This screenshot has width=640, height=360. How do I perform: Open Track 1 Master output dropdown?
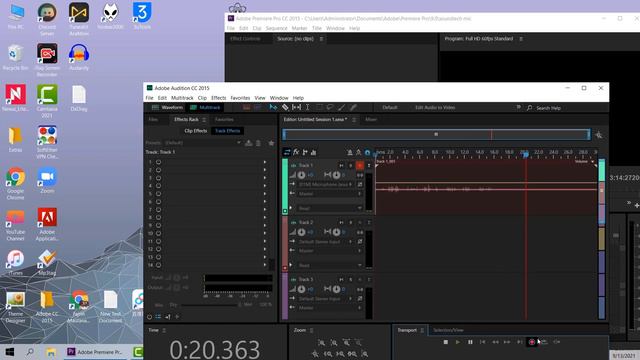click(x=329, y=194)
